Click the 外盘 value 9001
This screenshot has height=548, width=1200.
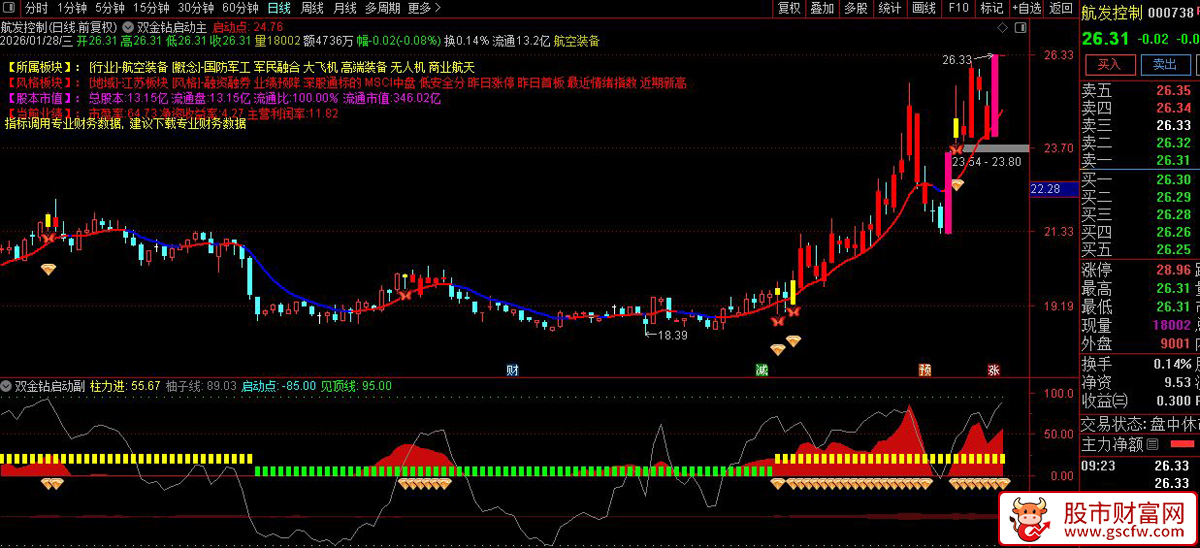[1174, 343]
